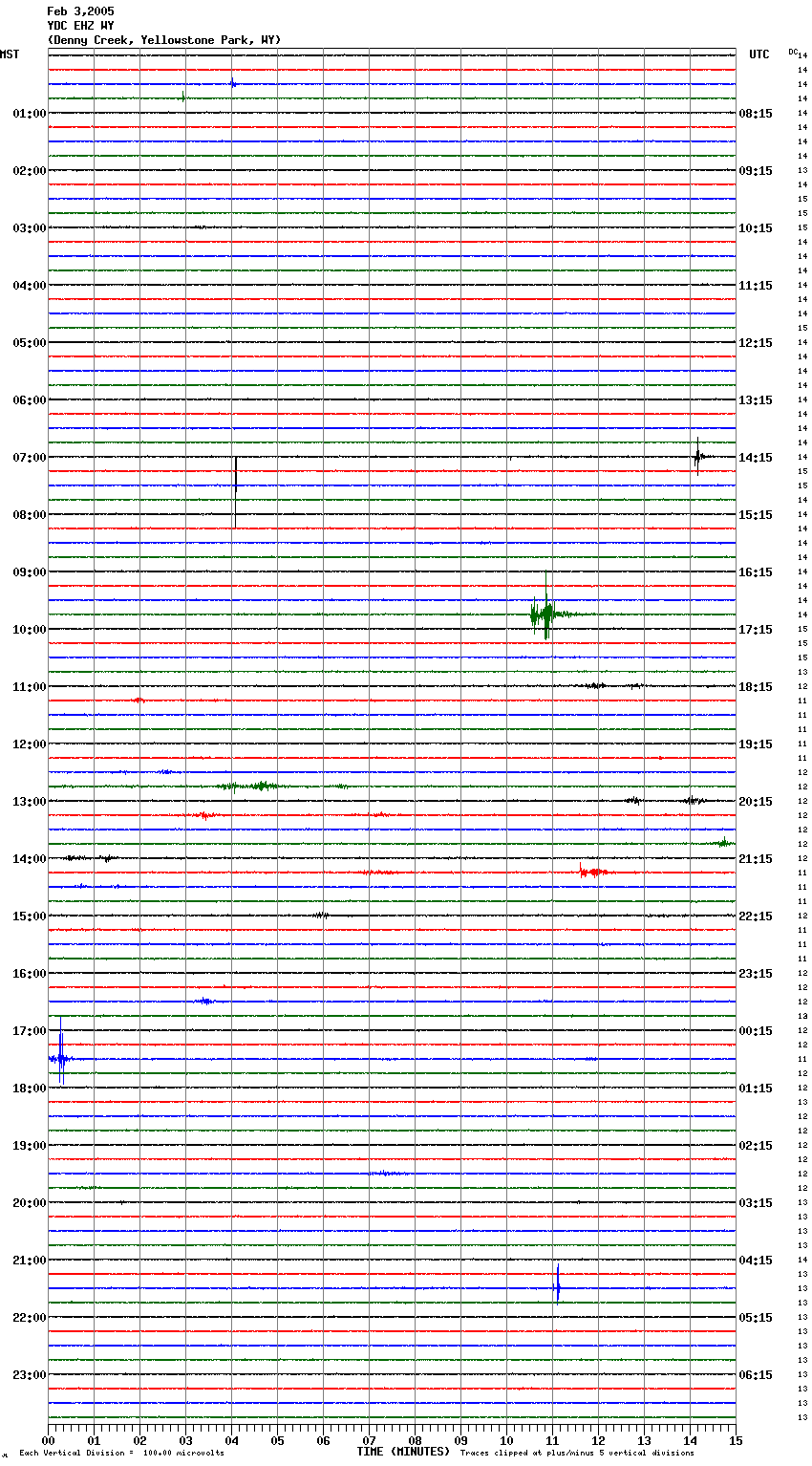Viewport: 812px width, 1466px height.
Task: Click the date text 'Feb 3,2005'
Action: coord(80,11)
